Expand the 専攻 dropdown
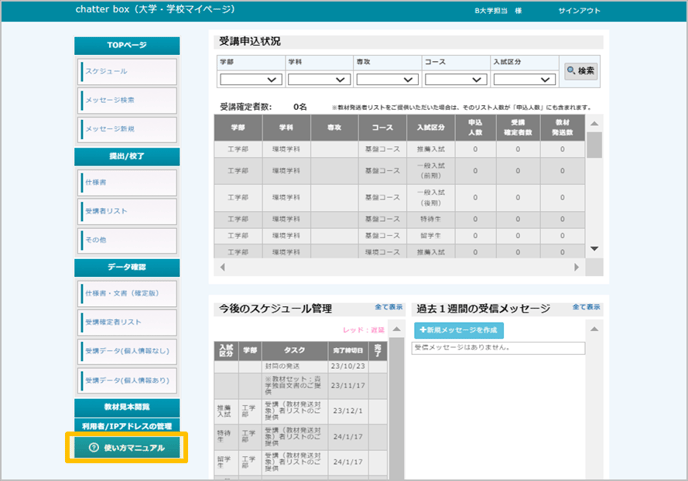The width and height of the screenshot is (688, 481). coord(387,79)
